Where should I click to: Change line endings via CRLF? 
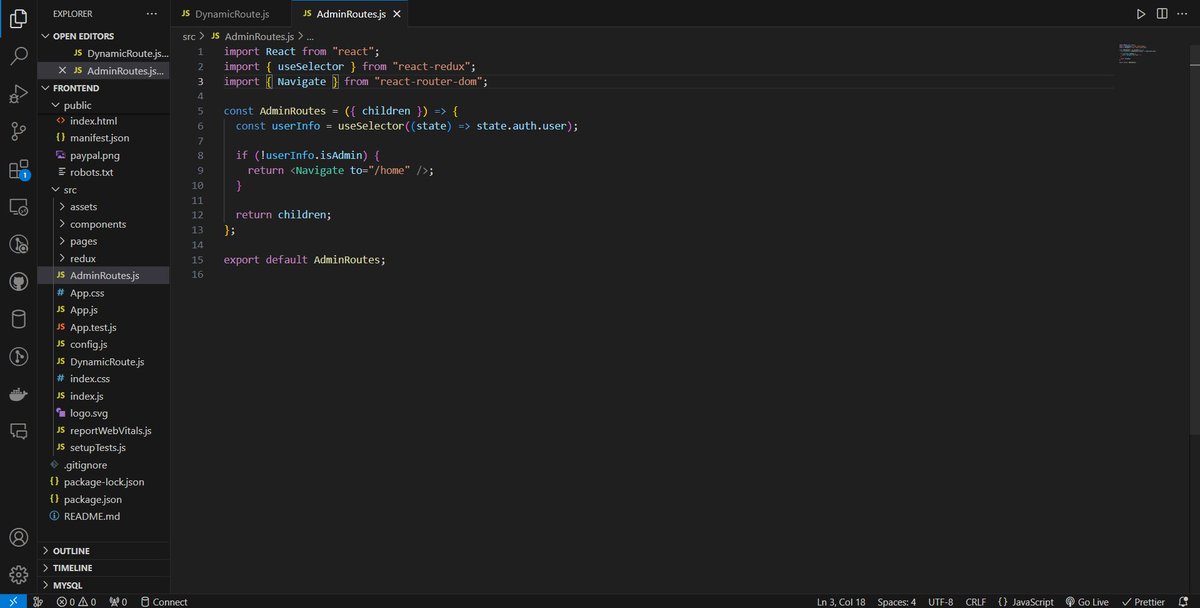pyautogui.click(x=975, y=602)
